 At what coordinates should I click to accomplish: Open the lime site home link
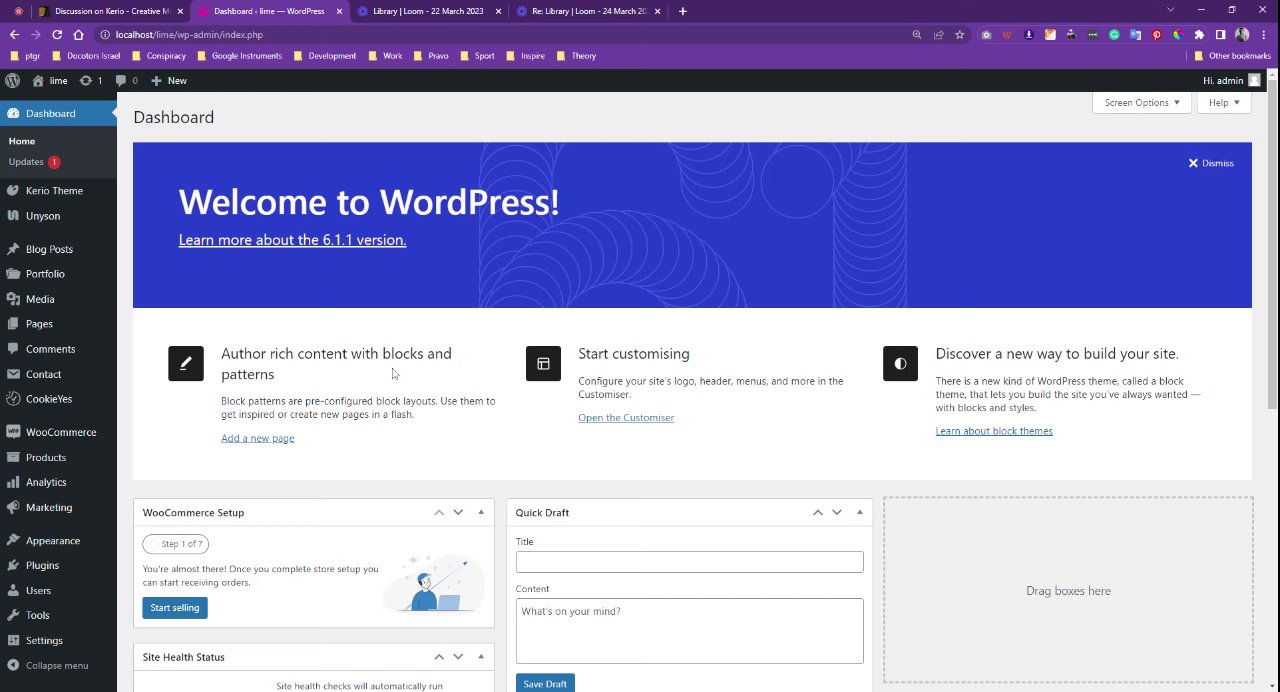coord(50,80)
